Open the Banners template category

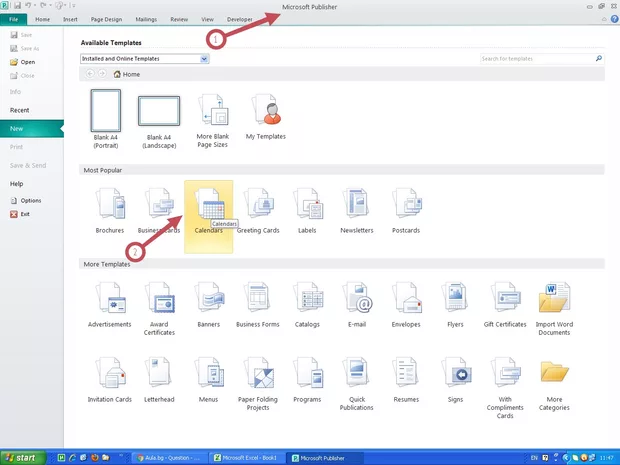pyautogui.click(x=209, y=298)
